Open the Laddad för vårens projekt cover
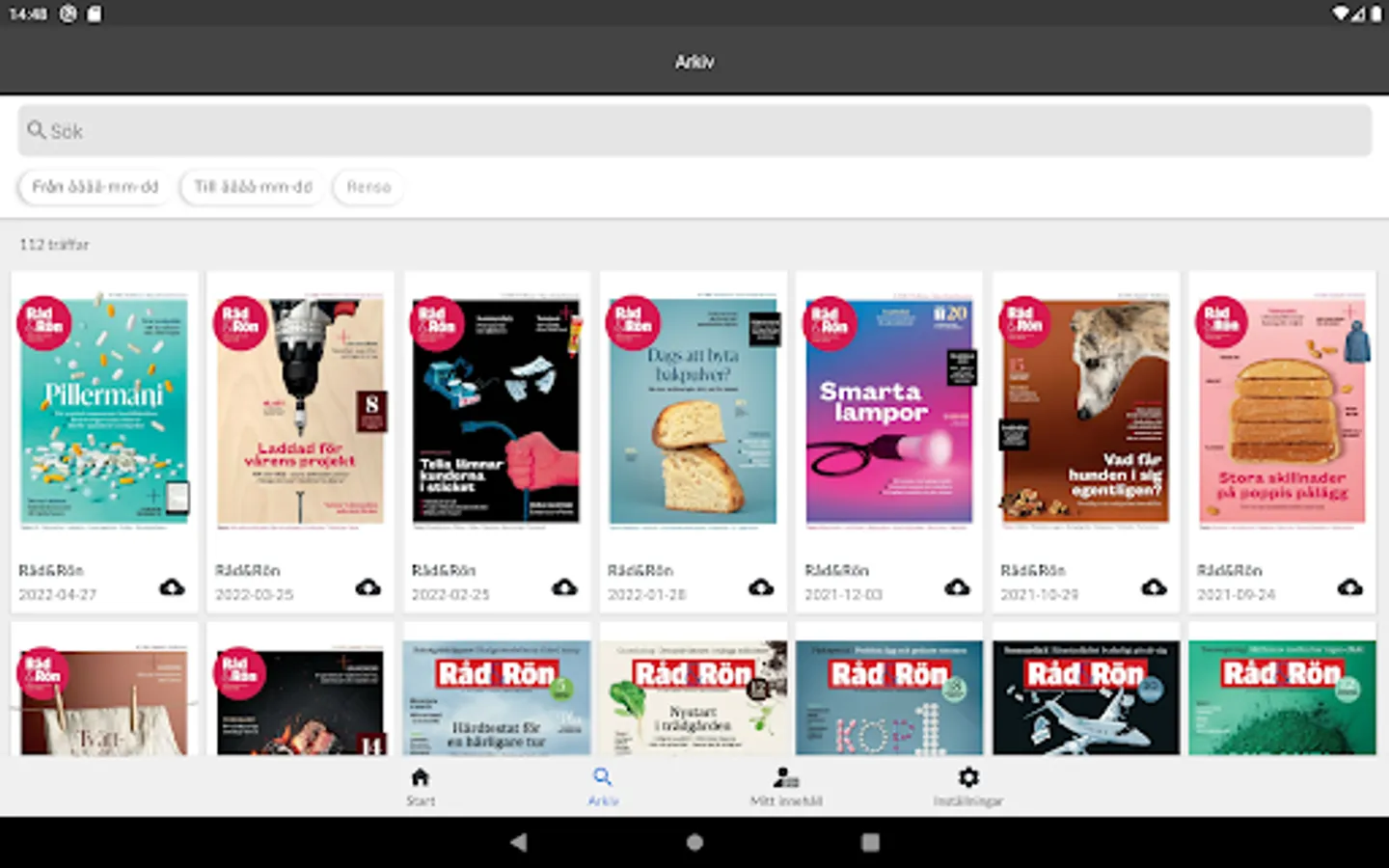Image resolution: width=1389 pixels, height=868 pixels. click(x=300, y=412)
